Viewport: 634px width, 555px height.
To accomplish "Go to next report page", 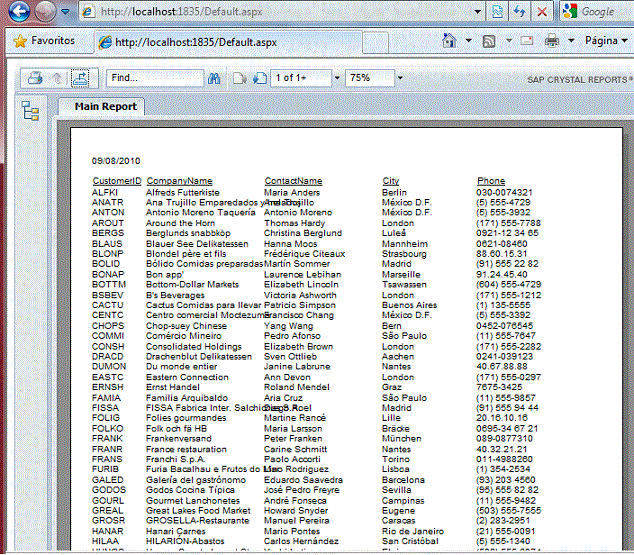I will point(258,78).
